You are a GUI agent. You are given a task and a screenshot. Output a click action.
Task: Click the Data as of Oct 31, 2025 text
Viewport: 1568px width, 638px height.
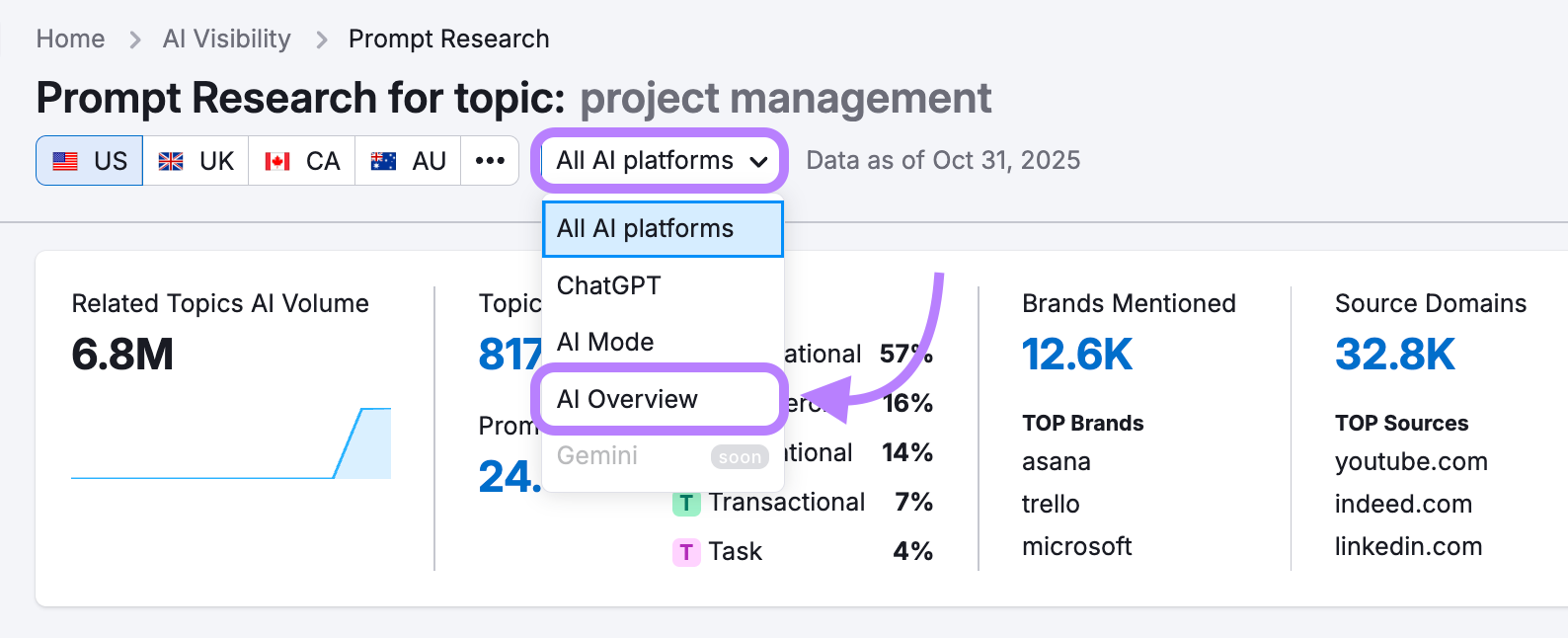pos(943,161)
